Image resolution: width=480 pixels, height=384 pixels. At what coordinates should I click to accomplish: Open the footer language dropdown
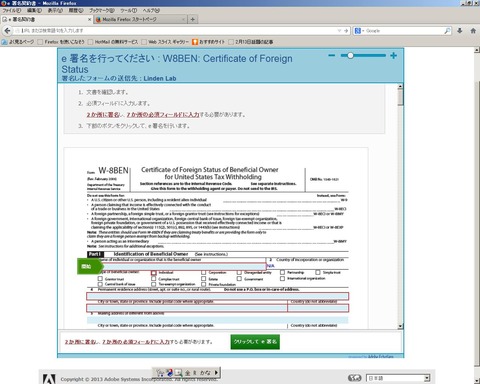click(398, 378)
